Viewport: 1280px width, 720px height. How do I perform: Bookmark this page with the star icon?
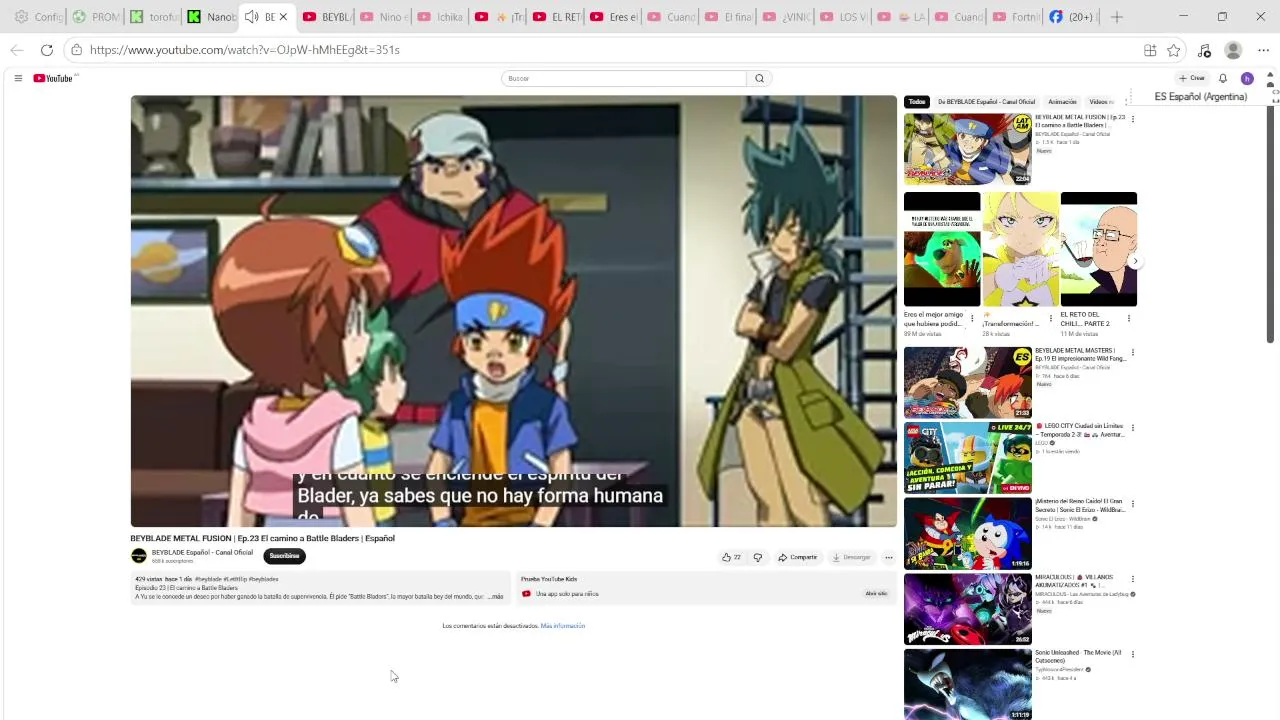(1174, 50)
